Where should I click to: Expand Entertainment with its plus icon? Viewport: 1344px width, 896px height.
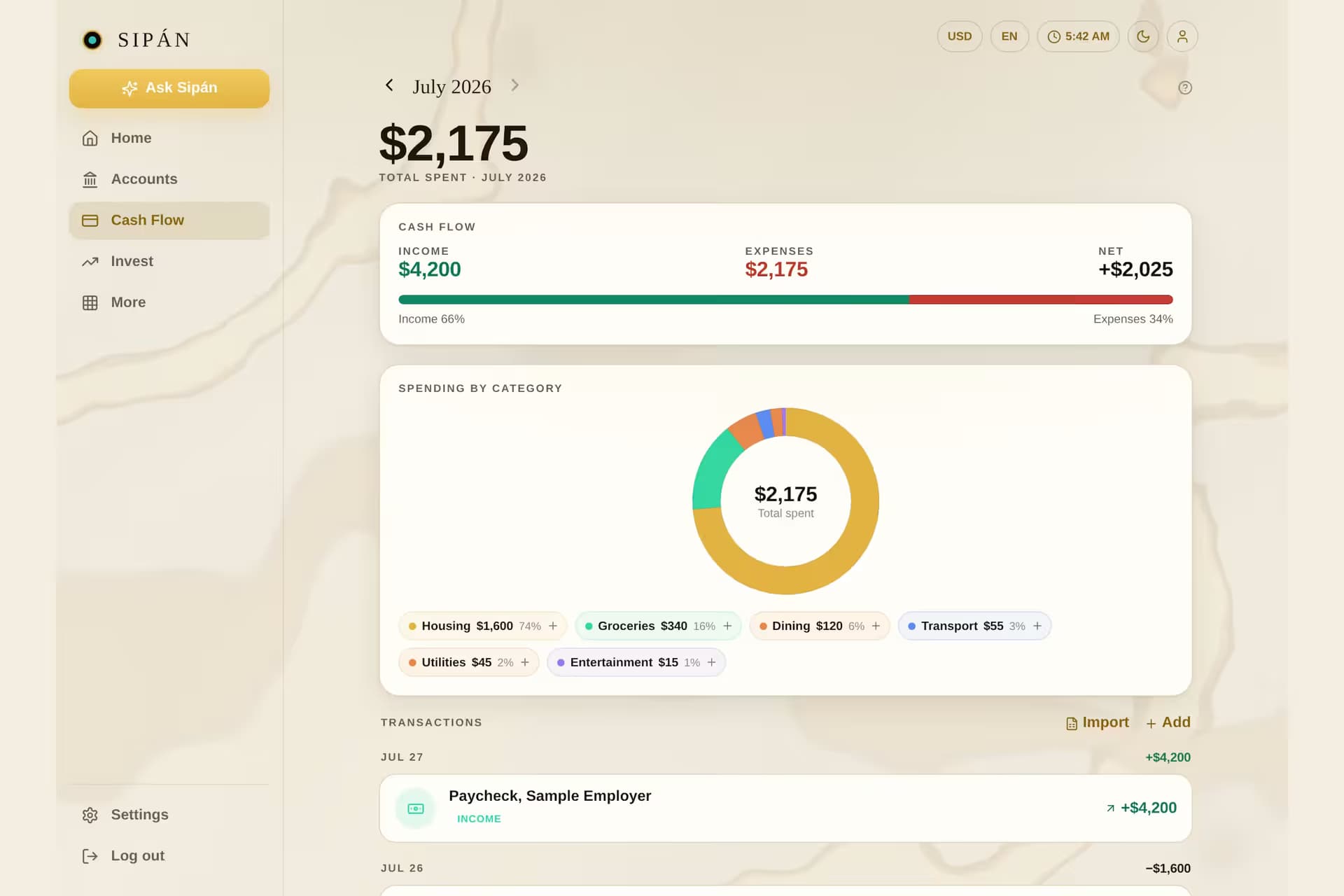tap(712, 662)
